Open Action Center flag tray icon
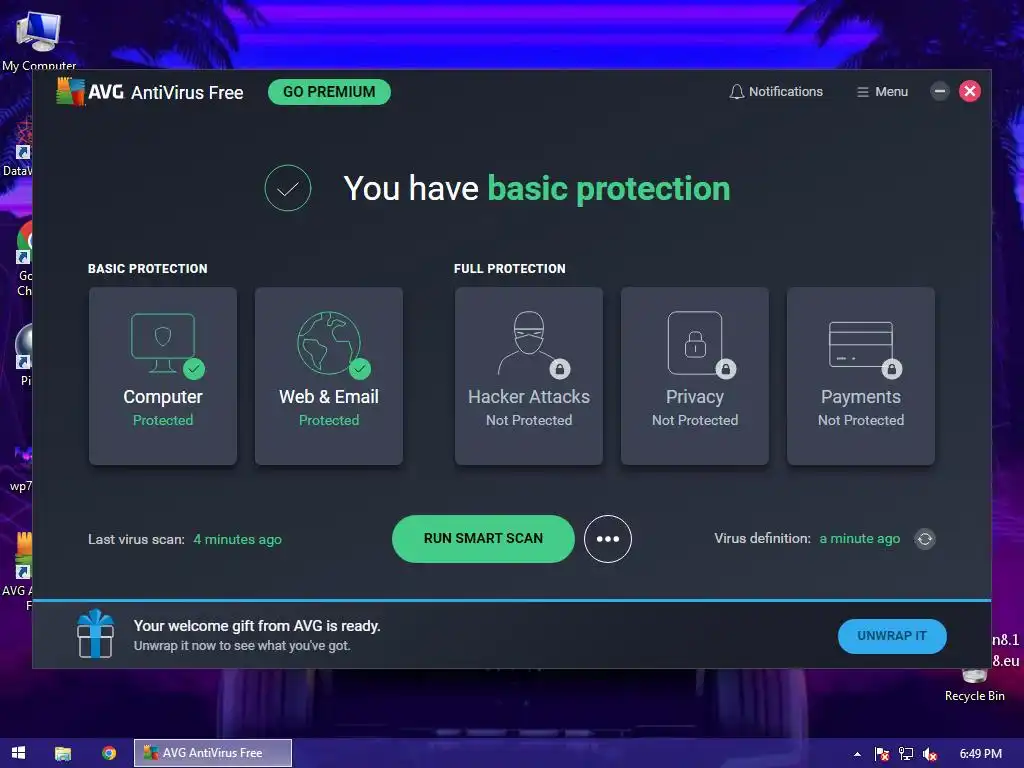Image resolution: width=1024 pixels, height=768 pixels. coord(882,754)
